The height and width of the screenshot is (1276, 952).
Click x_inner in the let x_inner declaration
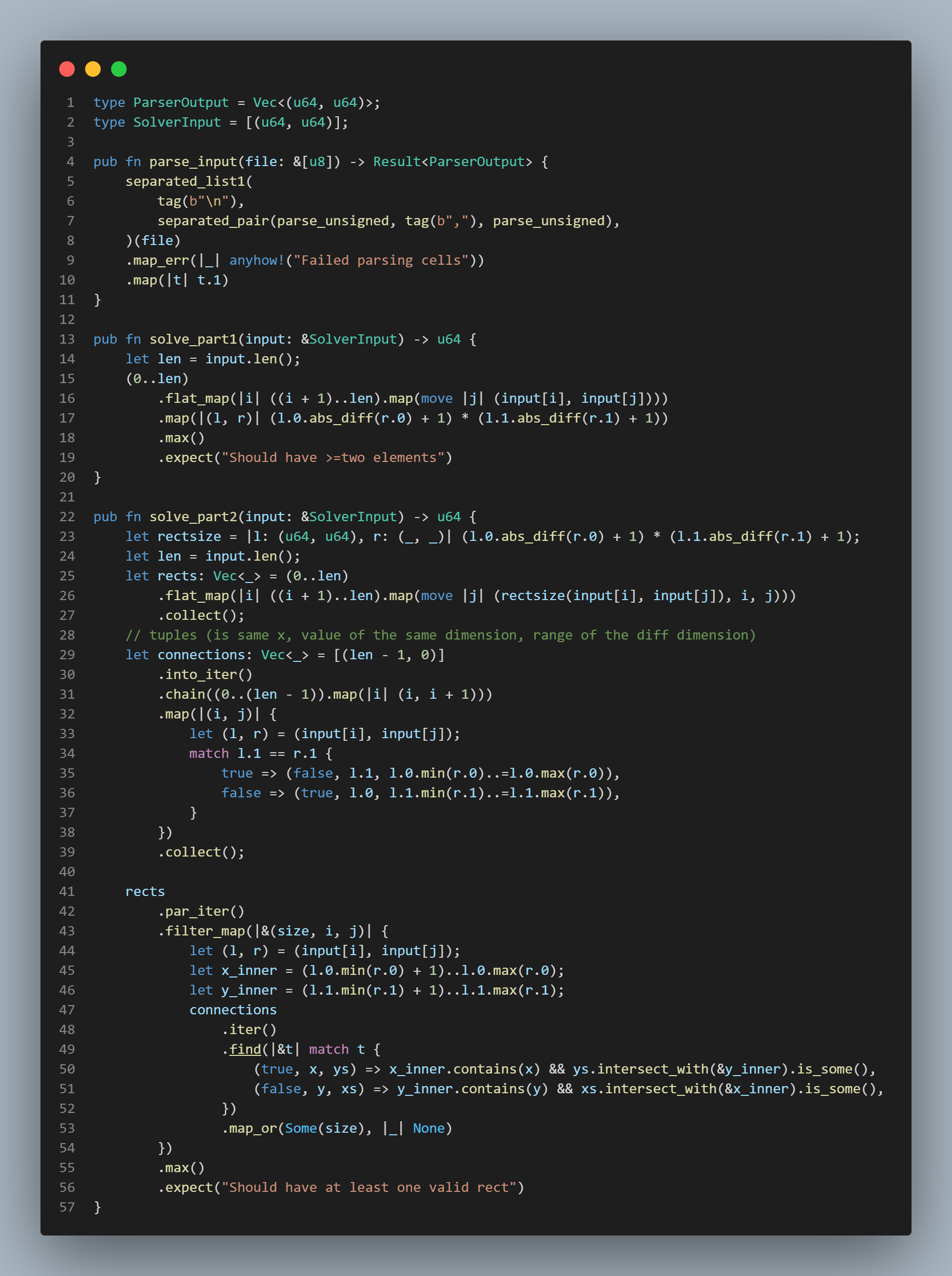point(249,971)
